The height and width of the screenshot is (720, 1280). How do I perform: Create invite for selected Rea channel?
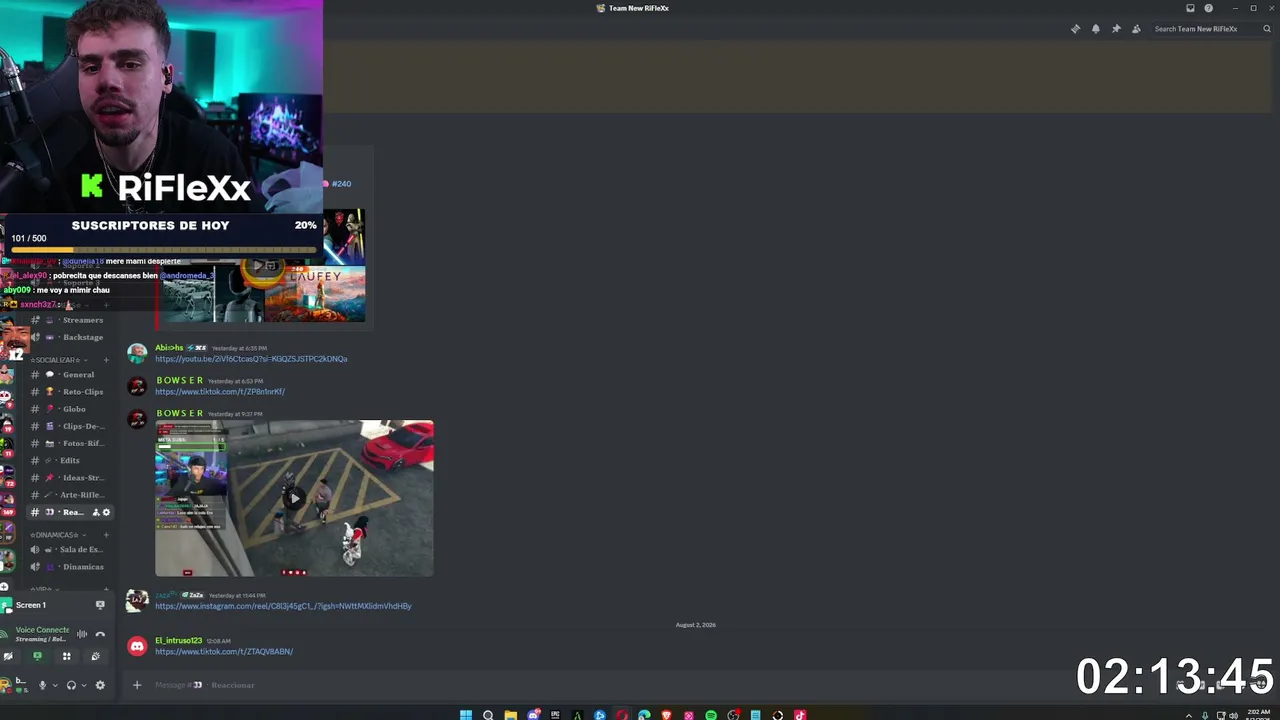pos(96,512)
